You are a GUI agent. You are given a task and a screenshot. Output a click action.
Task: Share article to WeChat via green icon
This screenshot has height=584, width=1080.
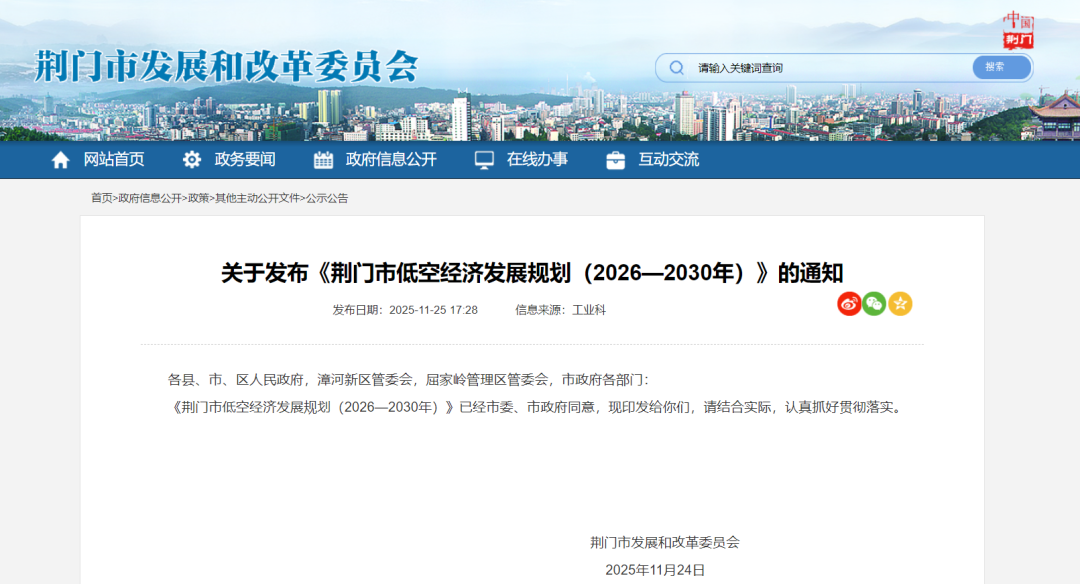tap(875, 305)
